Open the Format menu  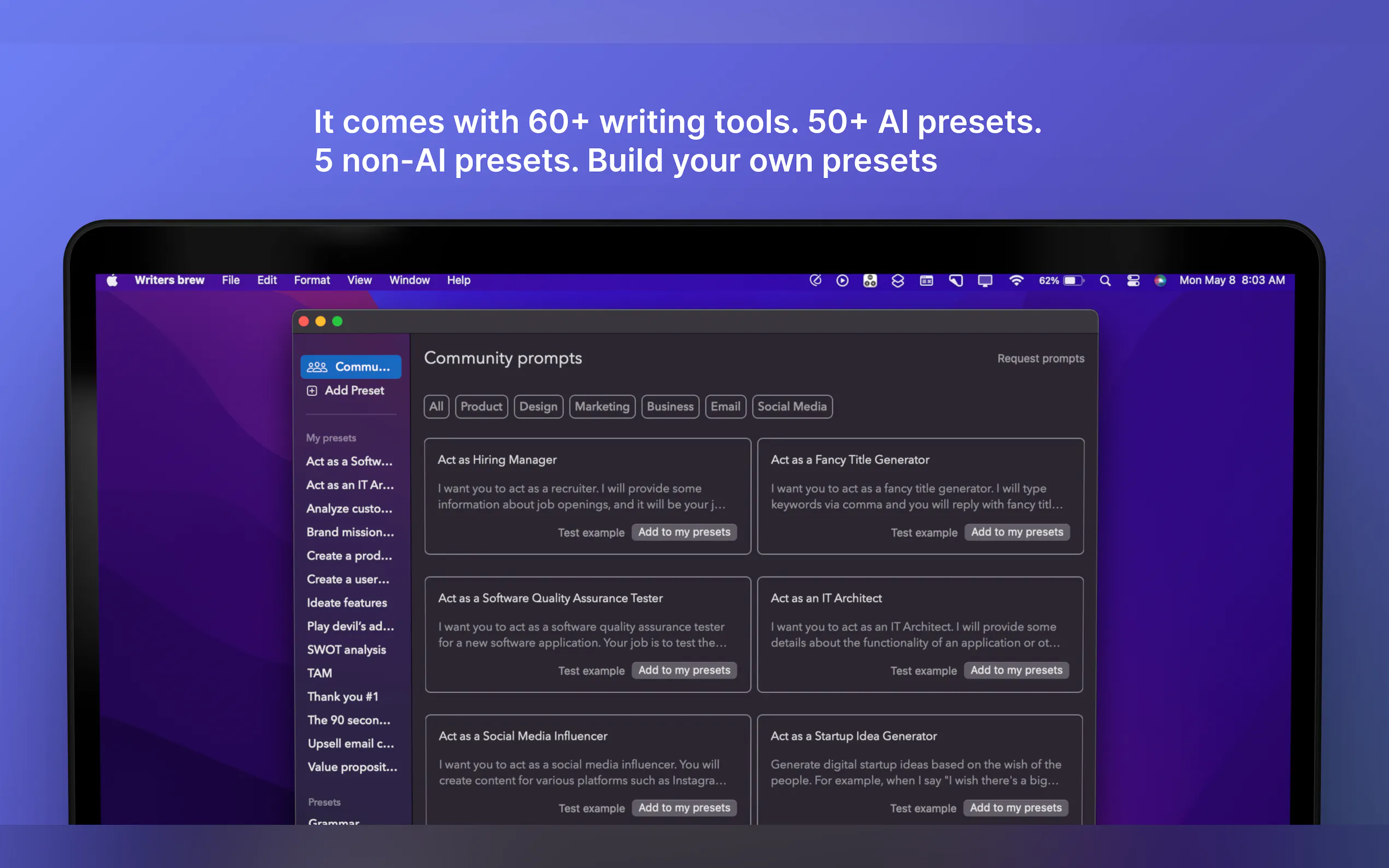[x=312, y=281]
